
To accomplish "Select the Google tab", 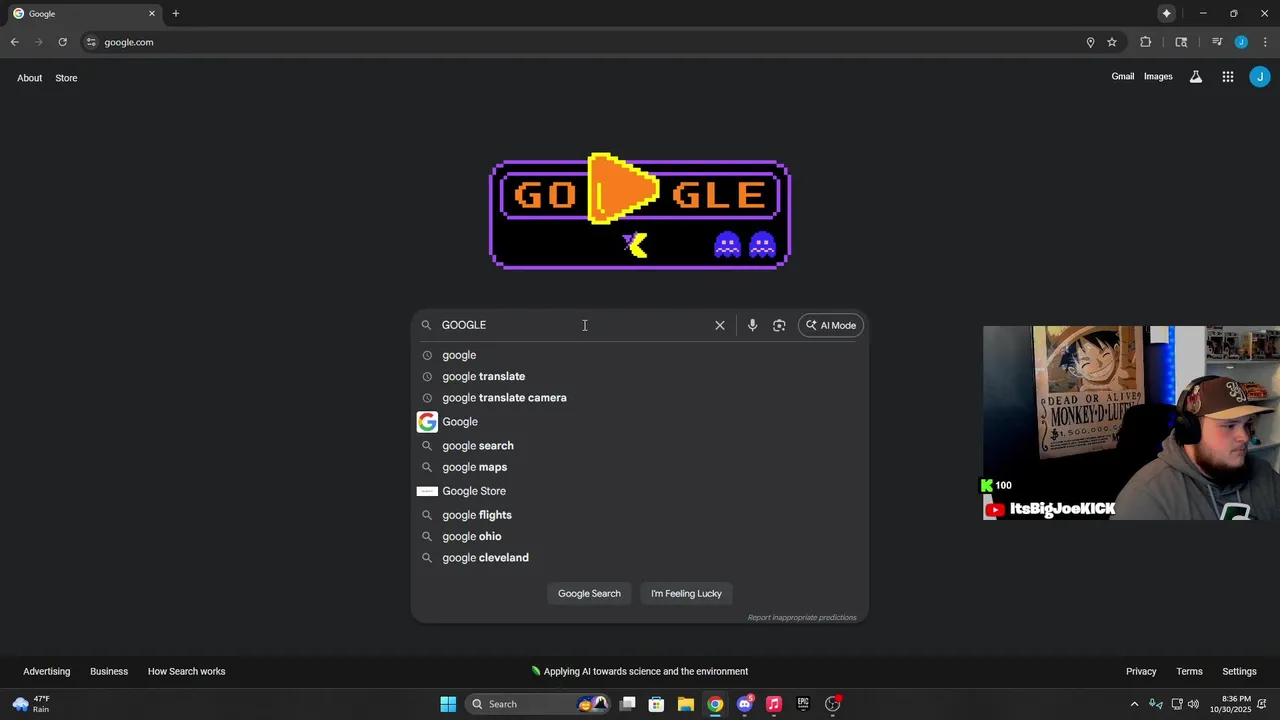I will click(82, 13).
